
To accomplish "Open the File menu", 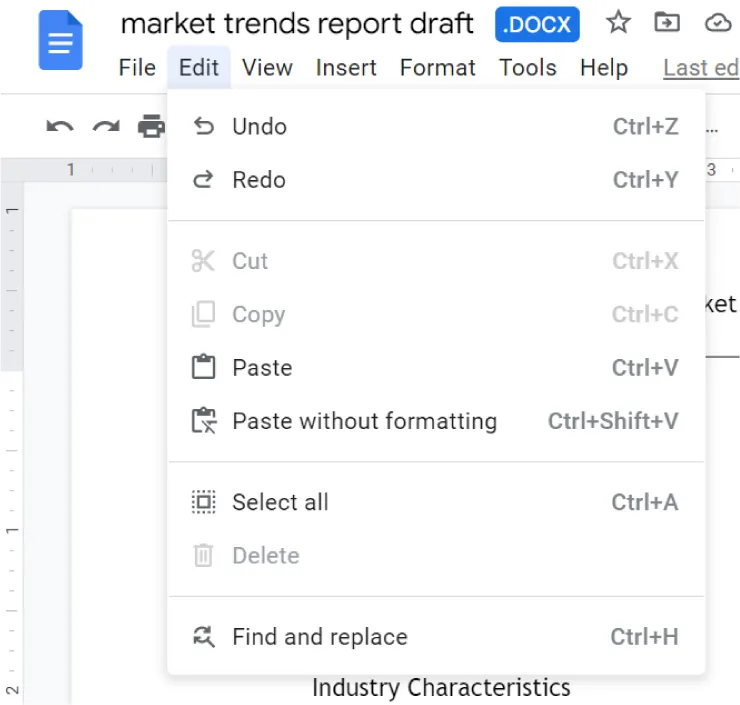I will tap(137, 68).
